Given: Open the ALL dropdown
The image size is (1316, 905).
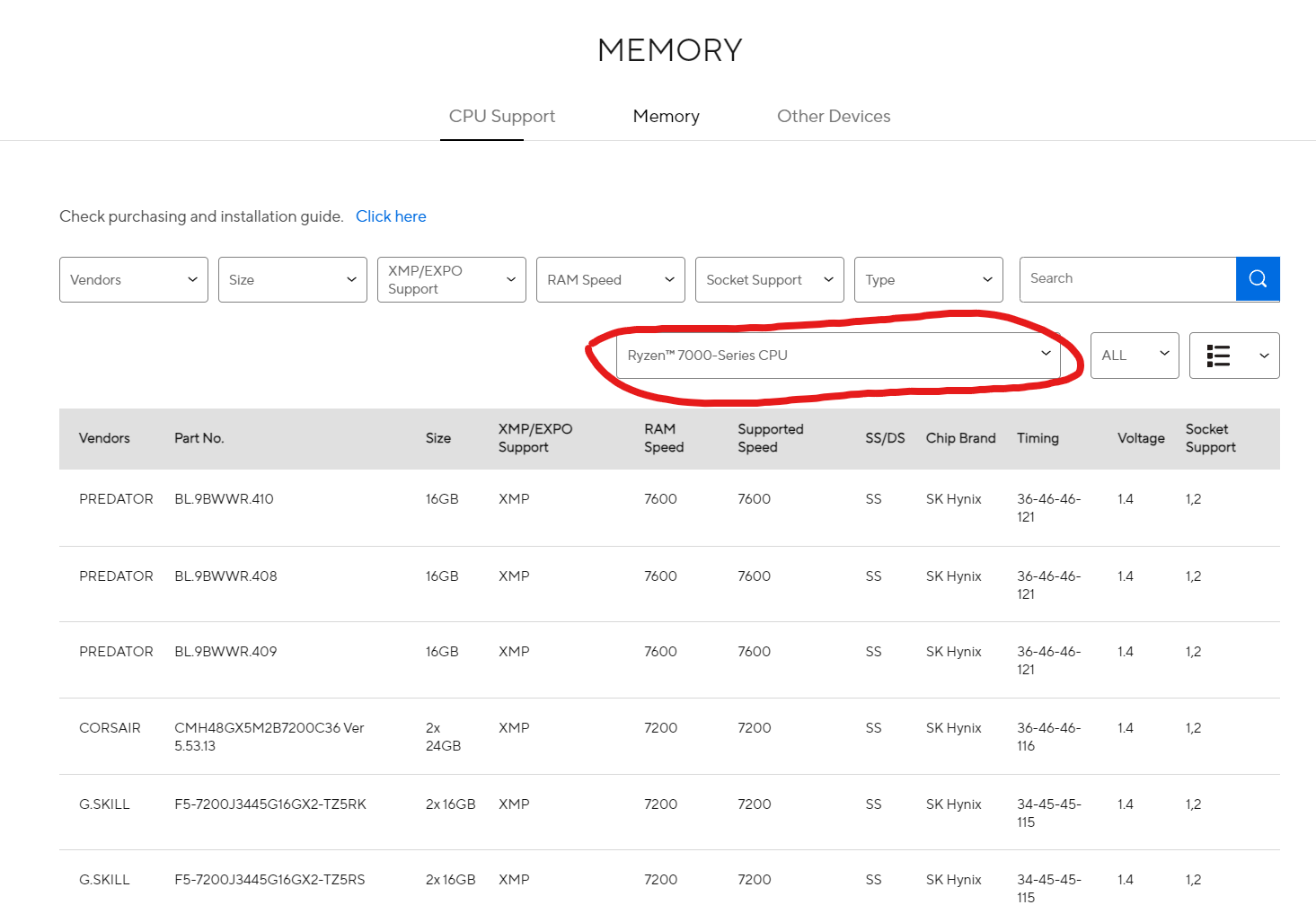Looking at the screenshot, I should click(x=1134, y=356).
